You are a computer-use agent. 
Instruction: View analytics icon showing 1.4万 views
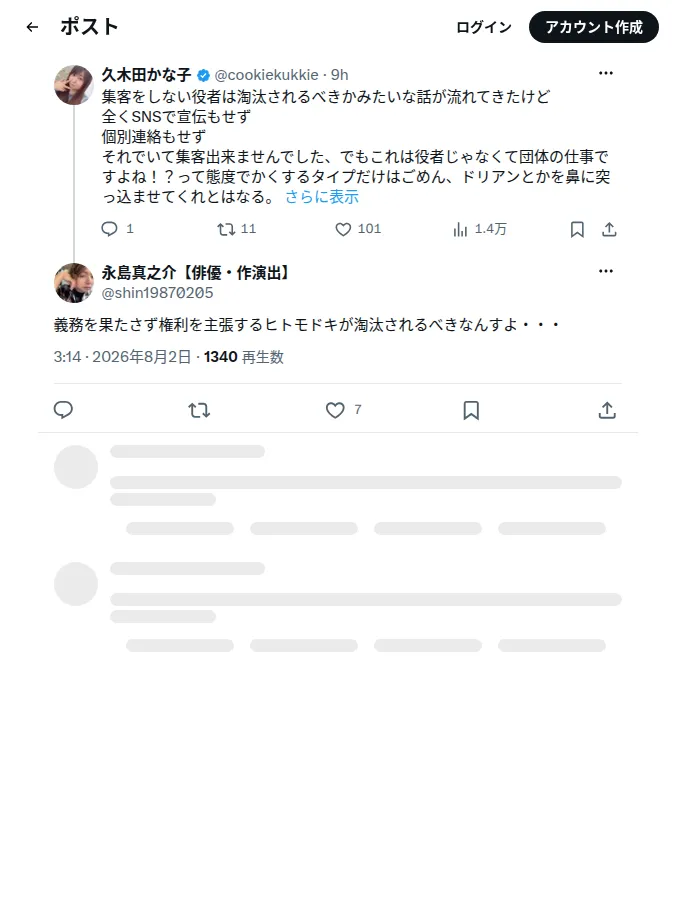pos(460,230)
